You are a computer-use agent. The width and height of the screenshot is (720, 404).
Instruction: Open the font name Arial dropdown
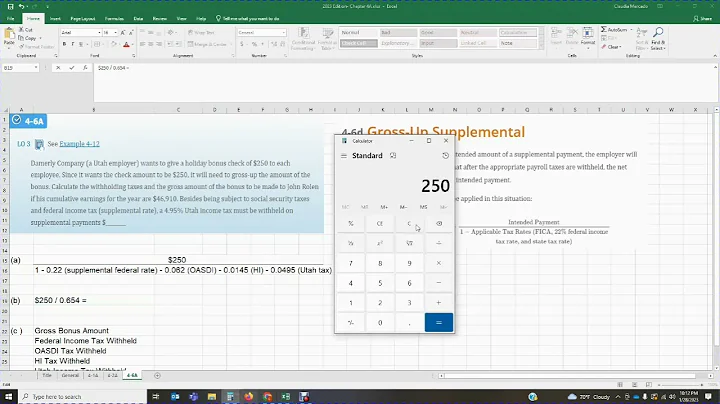(x=99, y=33)
